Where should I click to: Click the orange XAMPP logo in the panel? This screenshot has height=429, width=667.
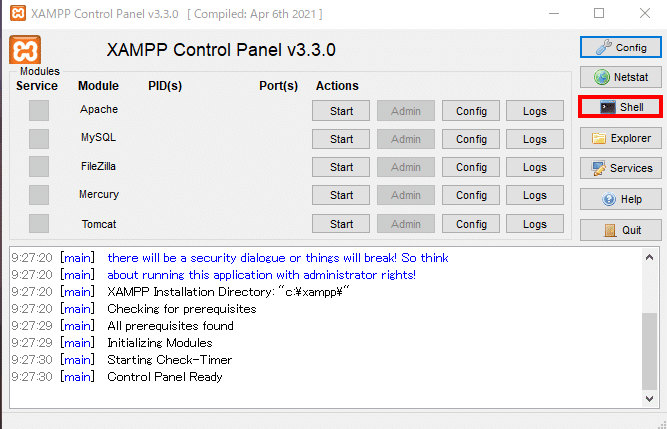click(25, 50)
